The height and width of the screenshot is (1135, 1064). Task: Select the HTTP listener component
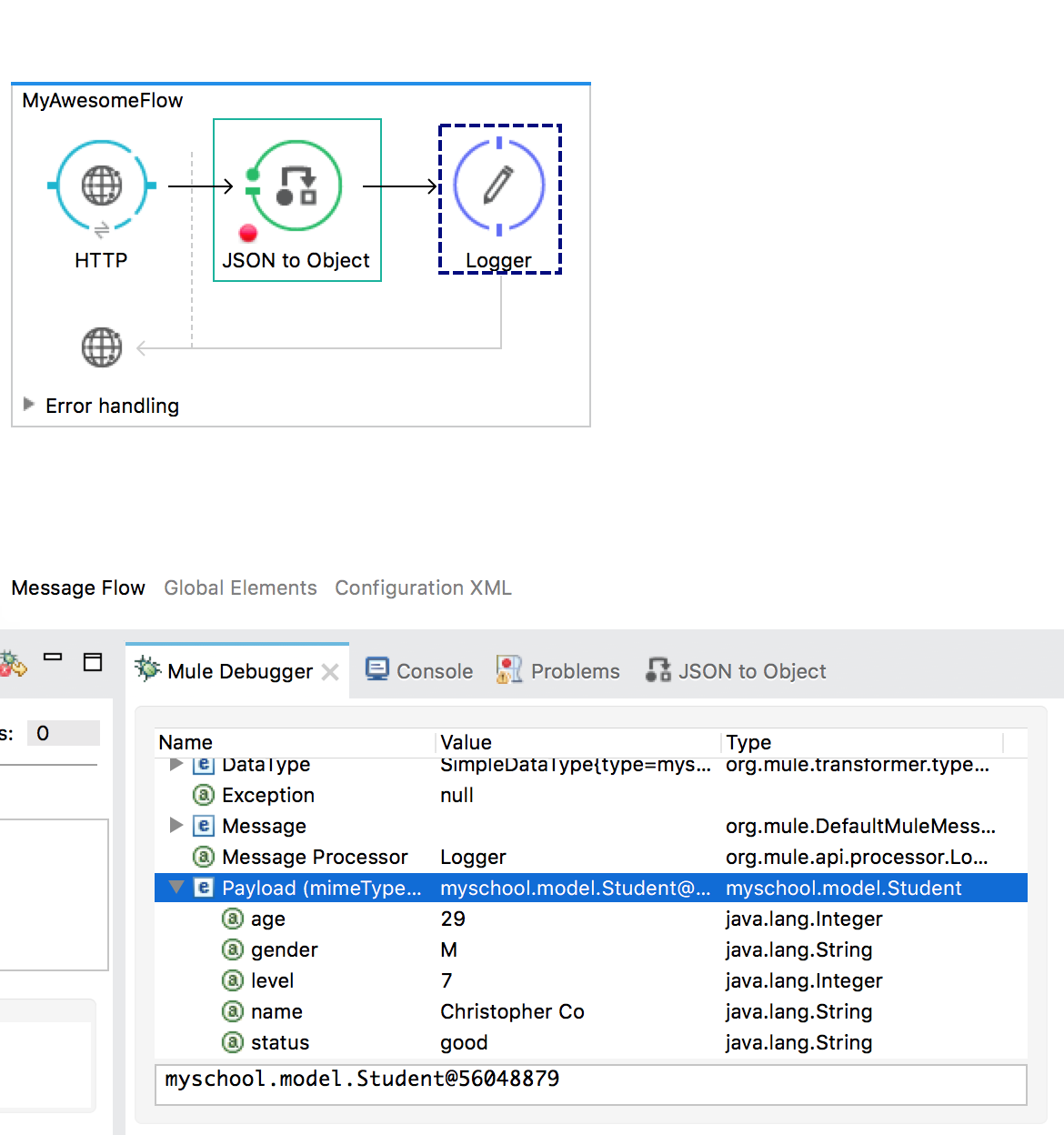point(101,186)
